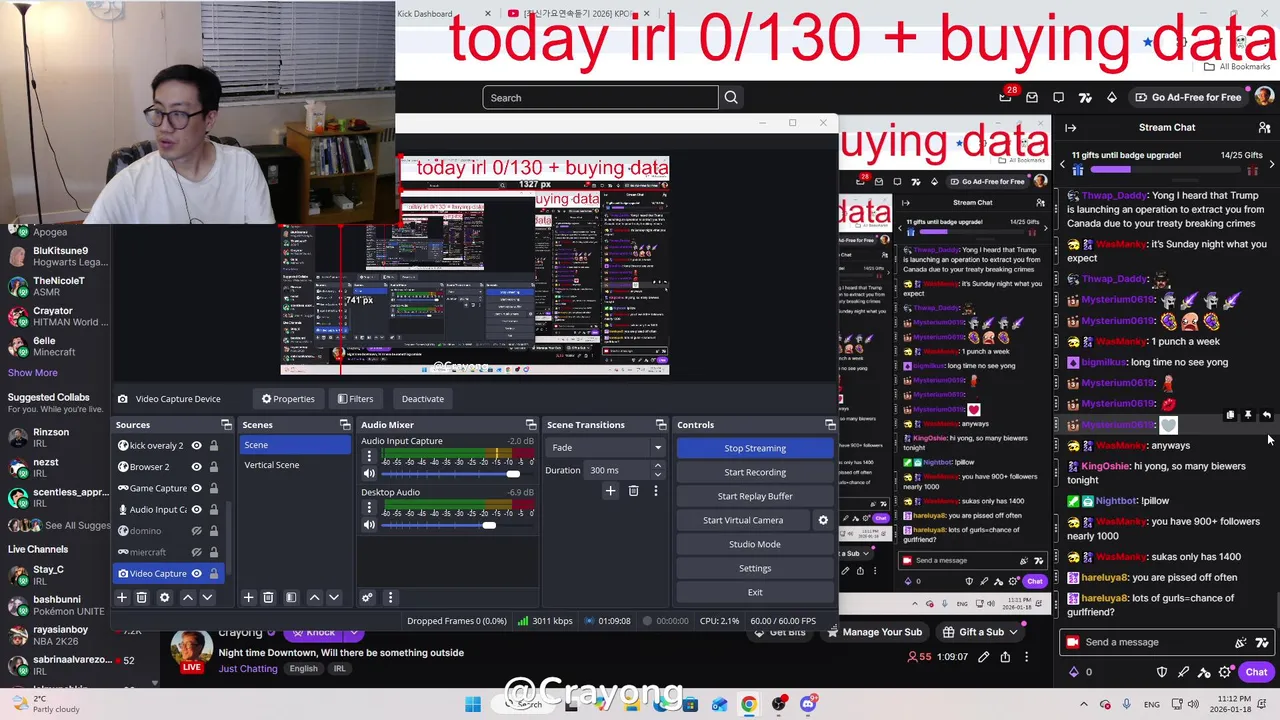The width and height of the screenshot is (1280, 720).
Task: Toggle visibility of Game Capture source
Action: click(x=196, y=488)
